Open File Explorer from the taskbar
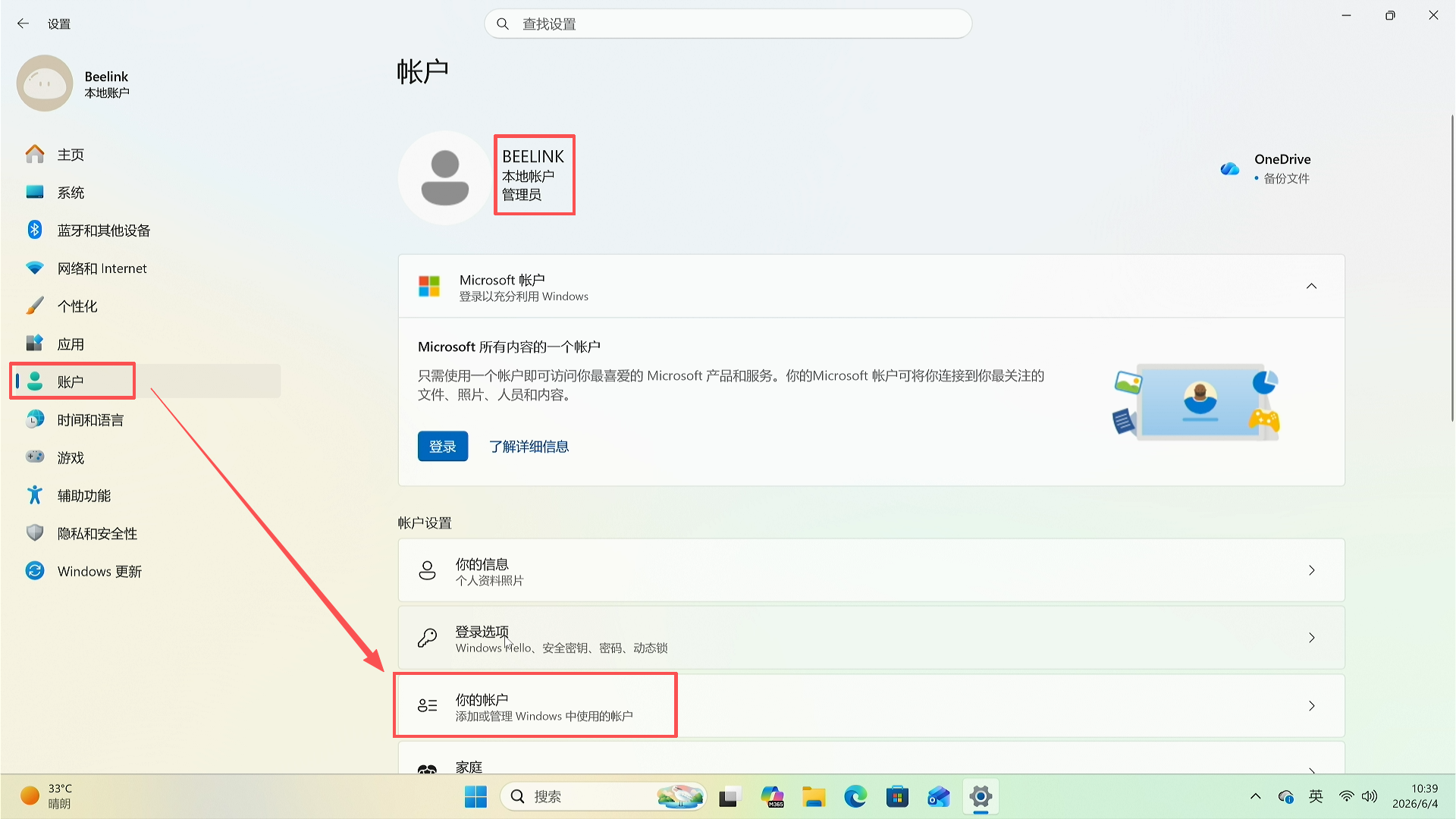 814,797
